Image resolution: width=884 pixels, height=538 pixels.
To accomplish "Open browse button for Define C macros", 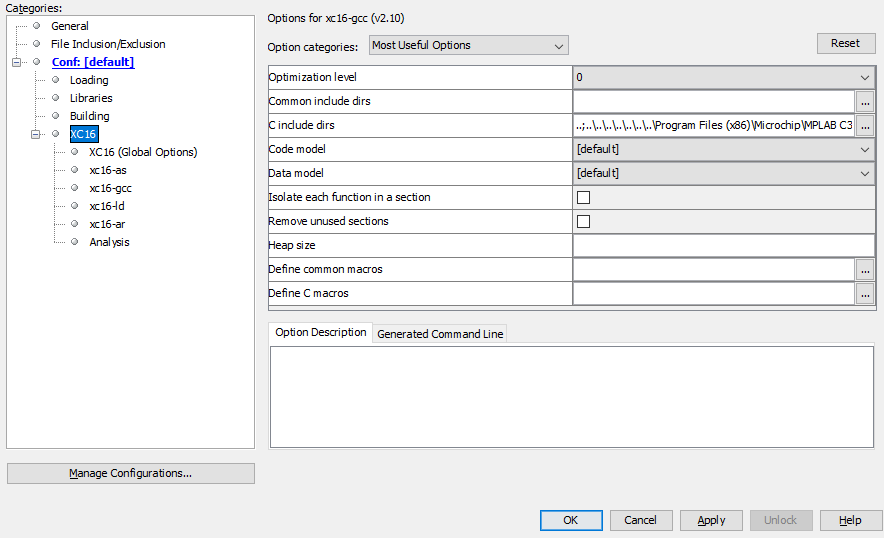I will coord(865,293).
